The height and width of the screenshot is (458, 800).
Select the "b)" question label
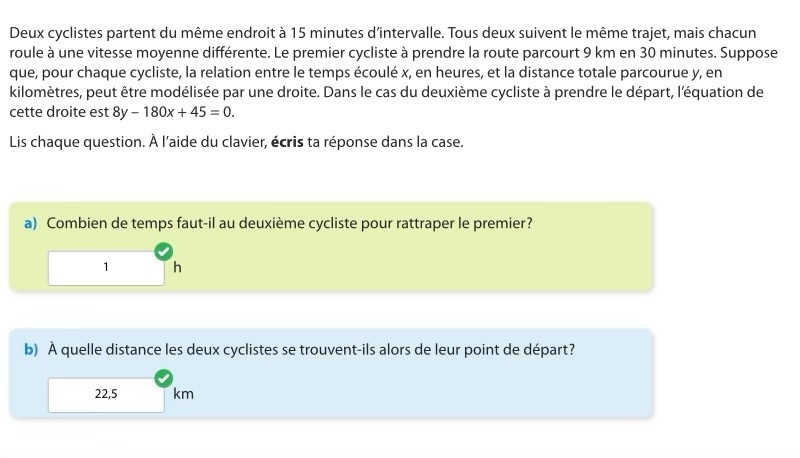(30, 350)
